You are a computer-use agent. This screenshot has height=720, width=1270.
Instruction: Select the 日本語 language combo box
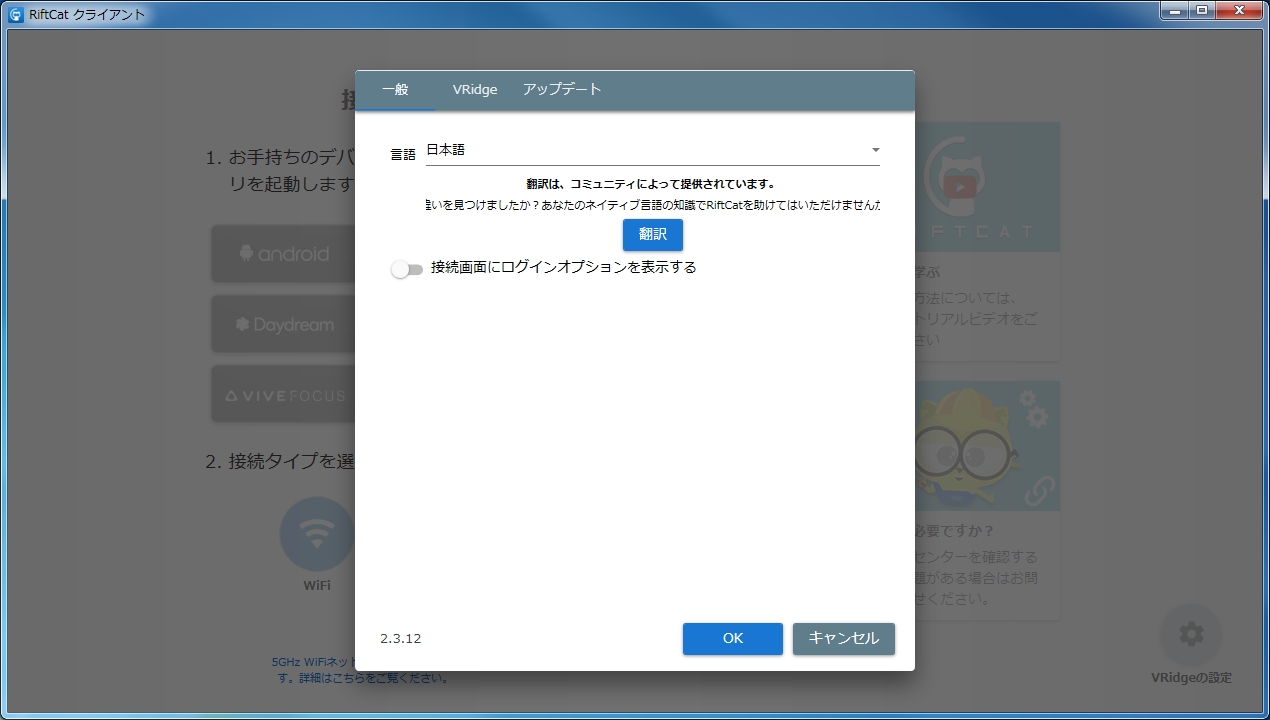point(652,150)
